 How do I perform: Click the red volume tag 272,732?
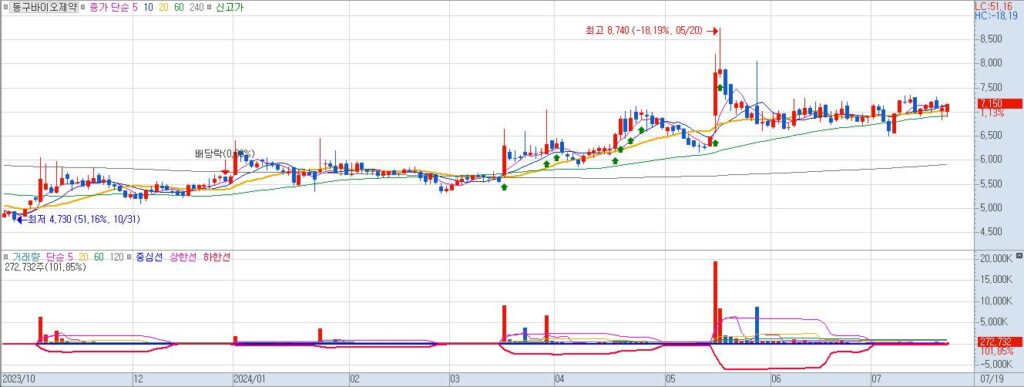[x=999, y=341]
